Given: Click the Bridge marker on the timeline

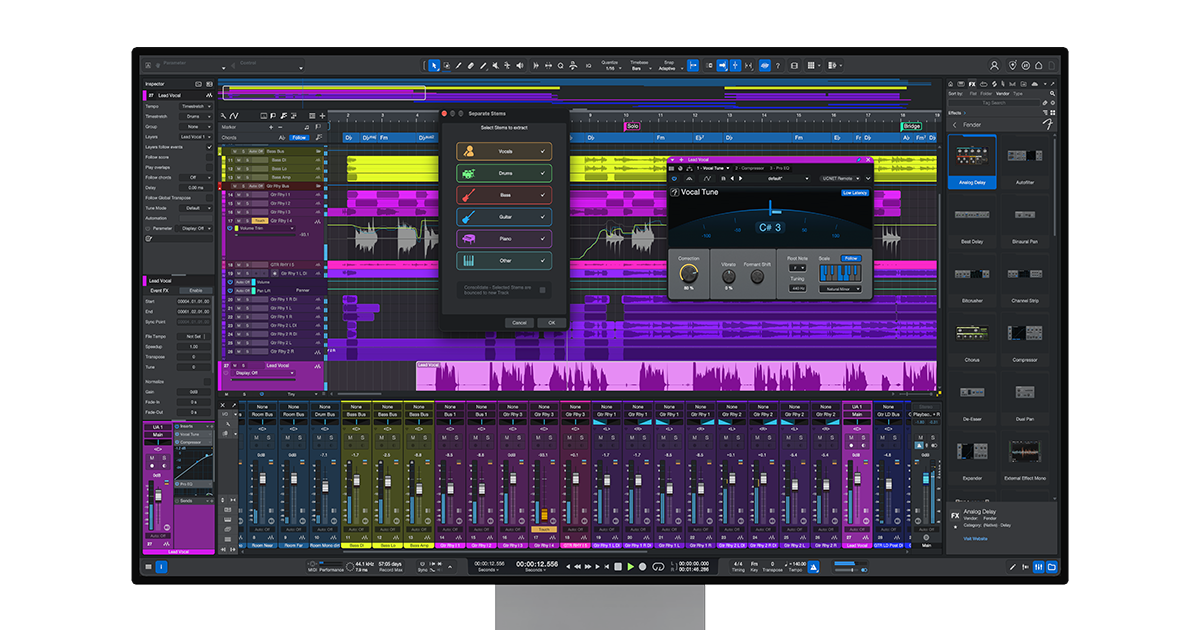Looking at the screenshot, I should coord(912,126).
